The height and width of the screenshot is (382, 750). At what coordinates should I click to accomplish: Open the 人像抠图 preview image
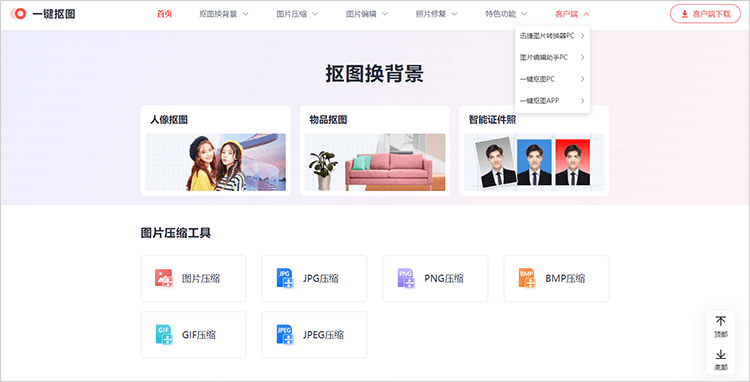(x=216, y=162)
